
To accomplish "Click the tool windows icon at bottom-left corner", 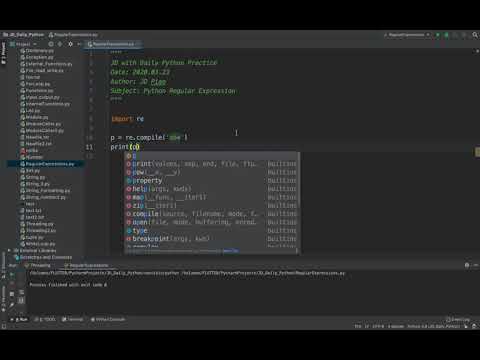I will tap(4, 326).
